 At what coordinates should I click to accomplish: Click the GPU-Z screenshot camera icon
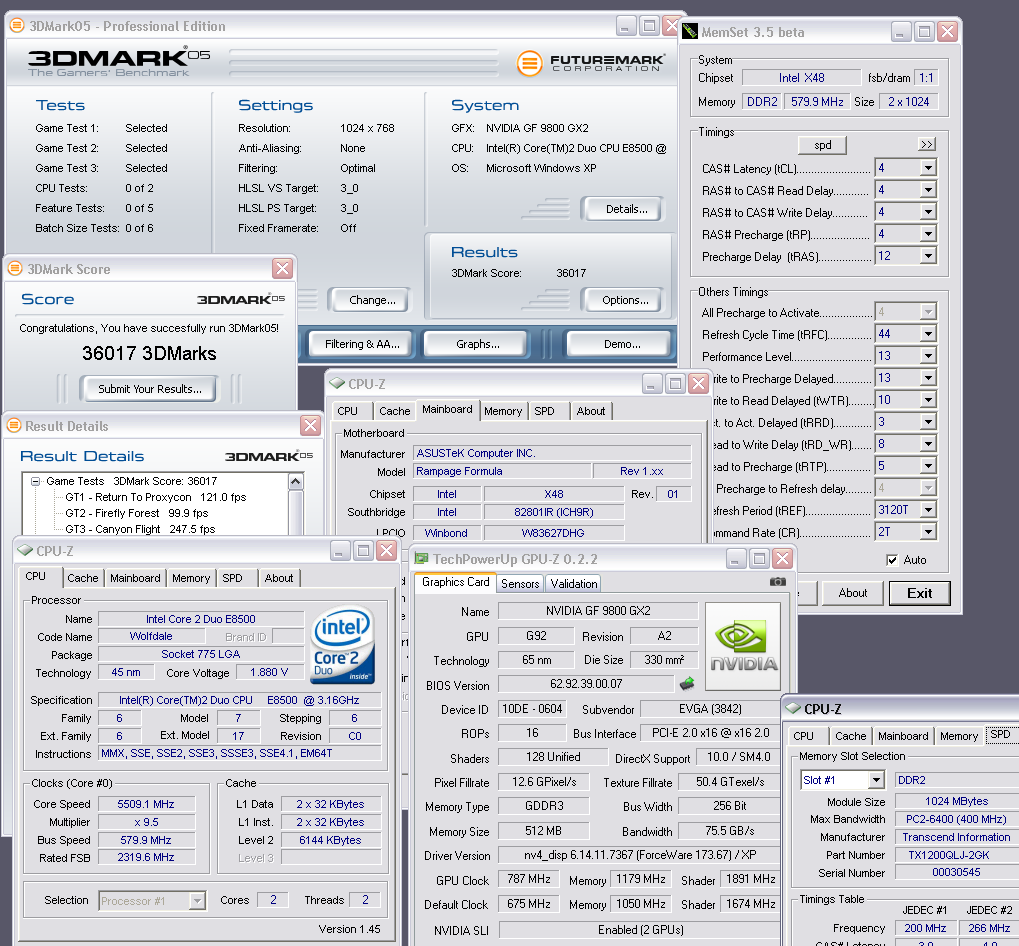click(777, 582)
